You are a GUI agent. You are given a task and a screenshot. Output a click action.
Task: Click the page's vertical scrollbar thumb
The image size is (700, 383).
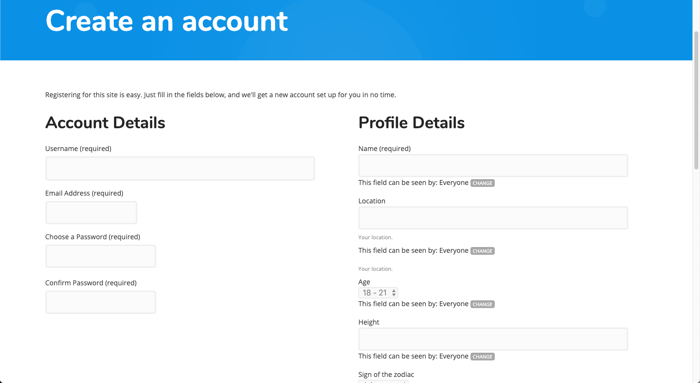[696, 100]
